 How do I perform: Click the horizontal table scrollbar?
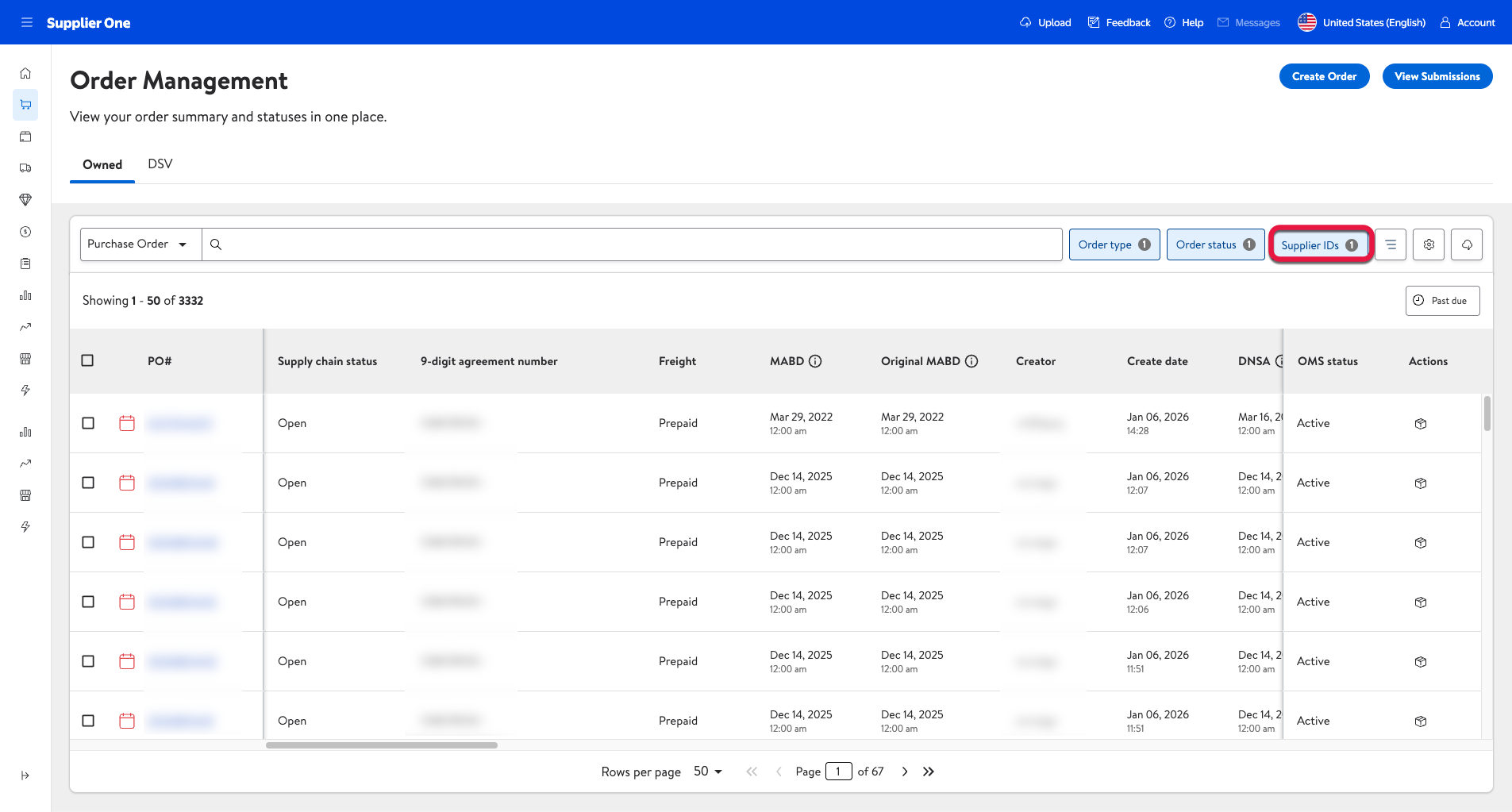pos(382,745)
